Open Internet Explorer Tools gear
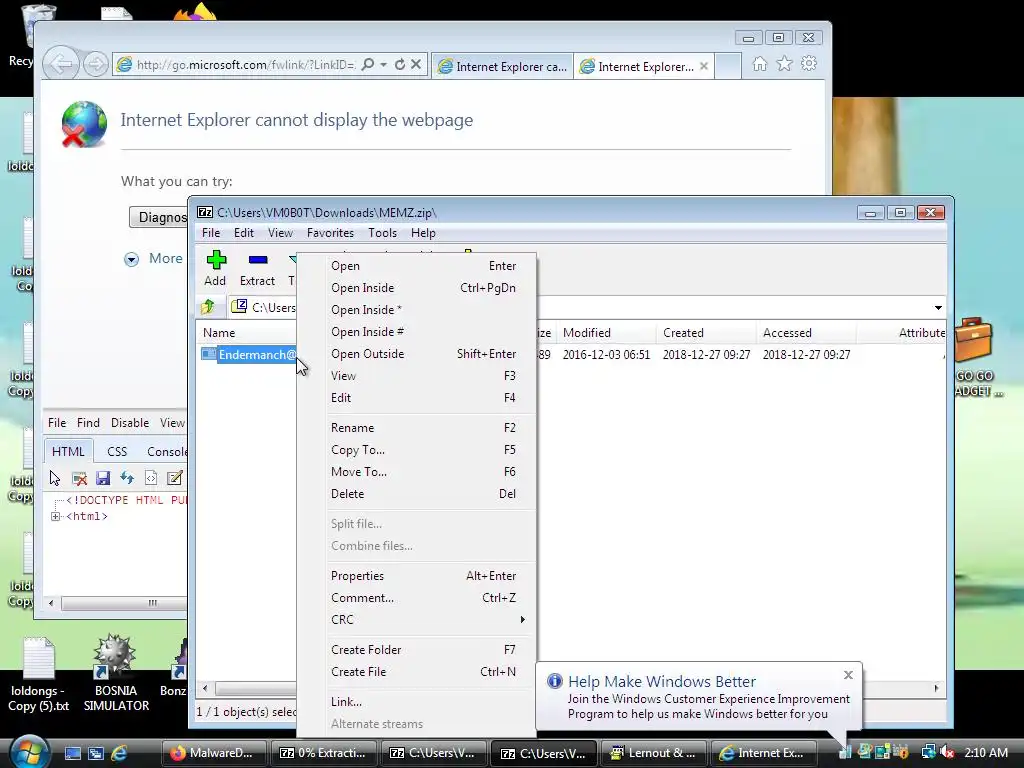Viewport: 1024px width, 768px height. (809, 63)
